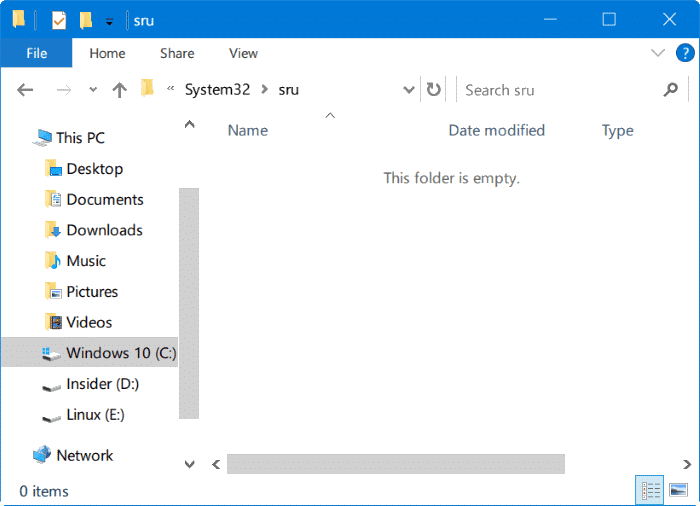Switch to Large icons view
Screen dimensions: 700x506
click(678, 490)
